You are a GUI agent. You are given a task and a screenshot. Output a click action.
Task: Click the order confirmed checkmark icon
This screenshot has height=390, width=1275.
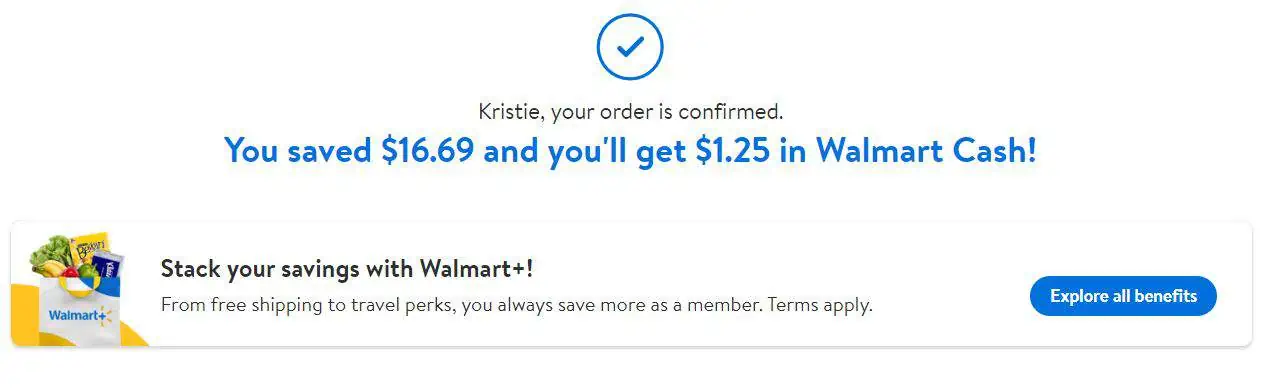[x=629, y=45]
